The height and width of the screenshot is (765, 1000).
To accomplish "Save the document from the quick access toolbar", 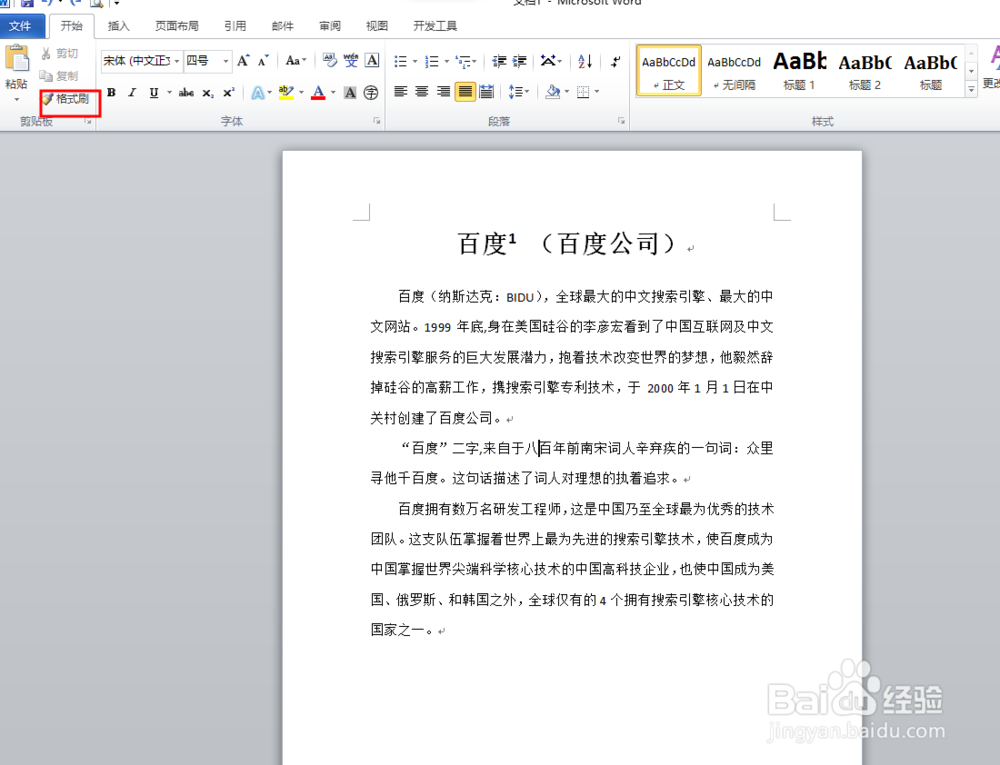I will point(27,3).
